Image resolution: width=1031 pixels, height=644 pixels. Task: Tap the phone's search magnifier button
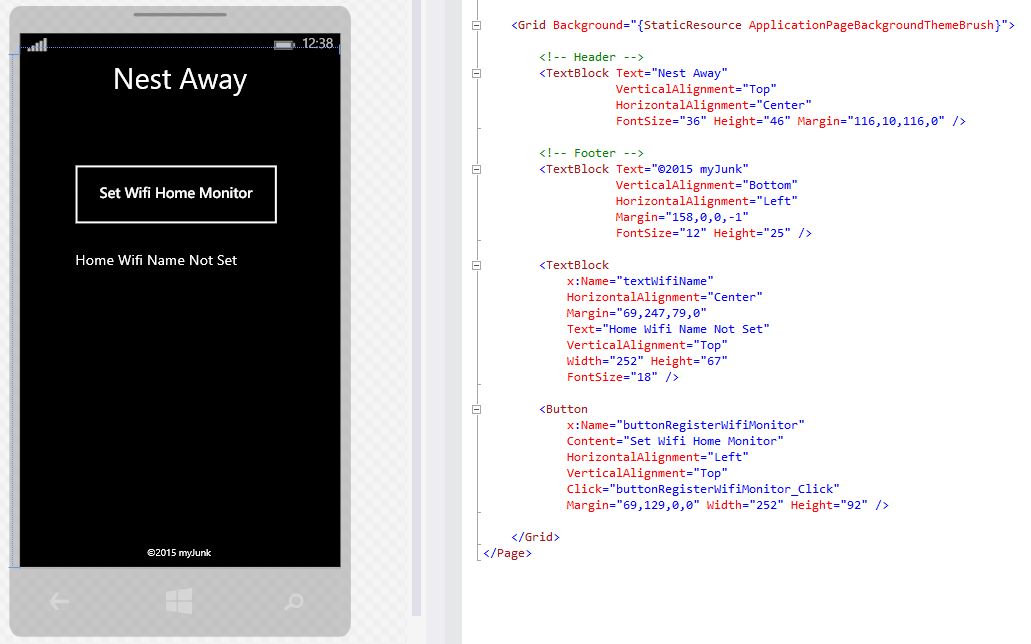tap(294, 601)
